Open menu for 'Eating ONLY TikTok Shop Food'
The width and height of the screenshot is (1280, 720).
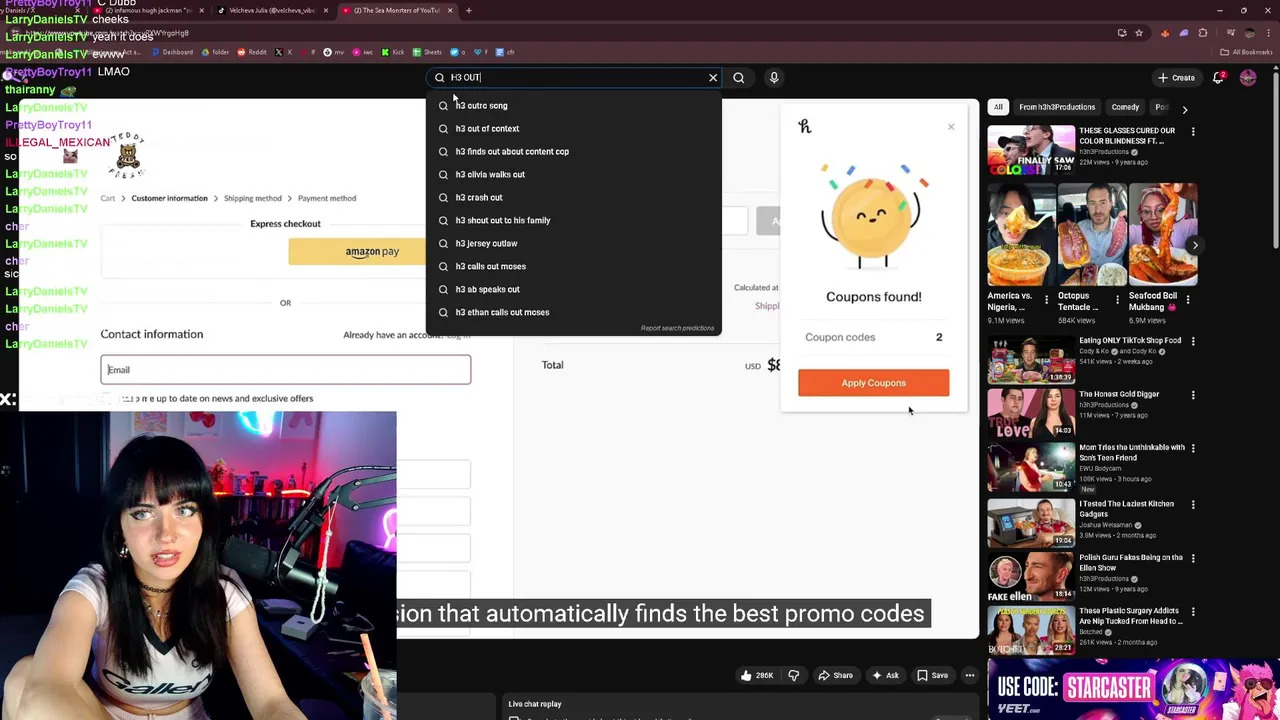1193,341
